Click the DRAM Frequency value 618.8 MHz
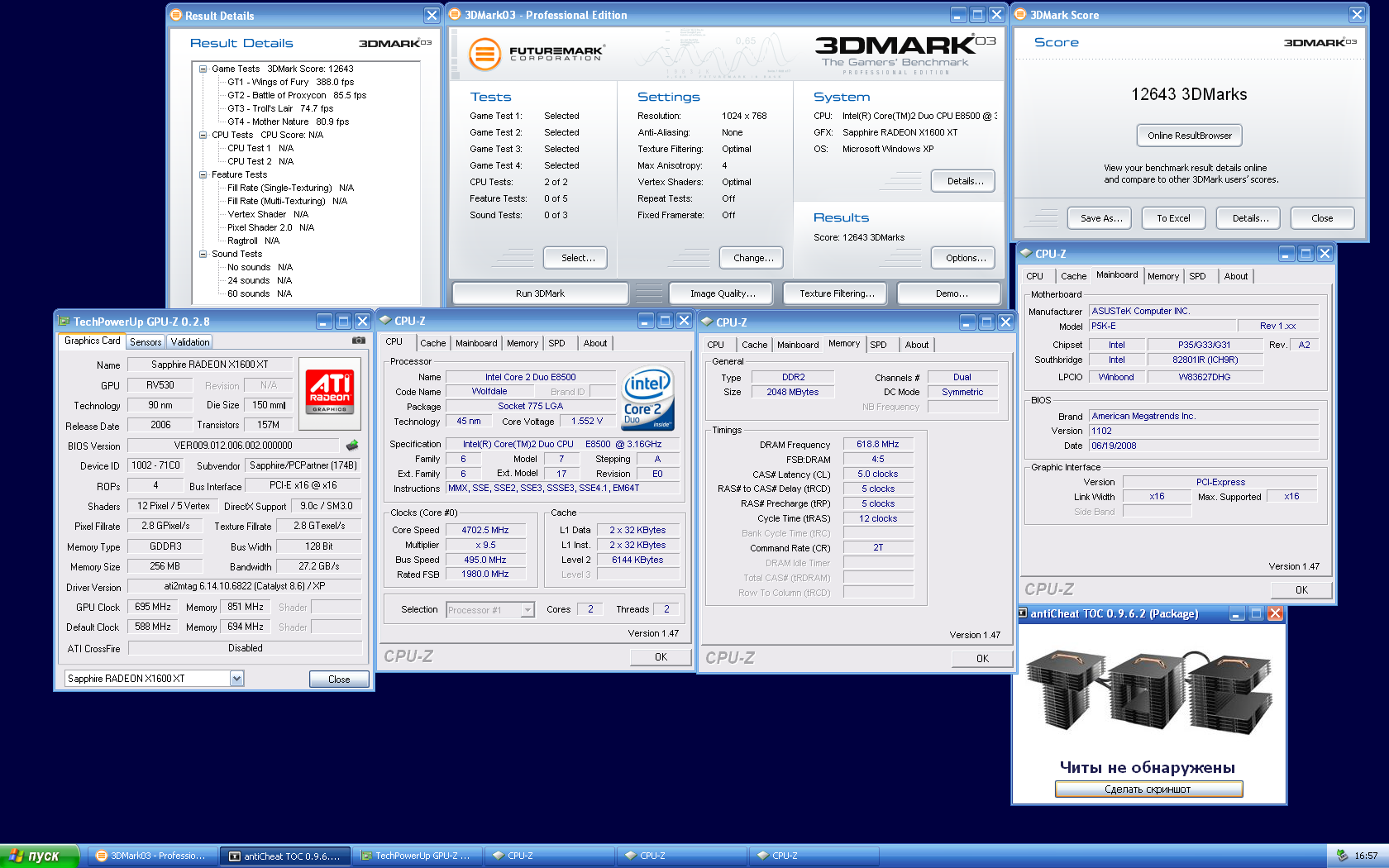 click(x=877, y=445)
